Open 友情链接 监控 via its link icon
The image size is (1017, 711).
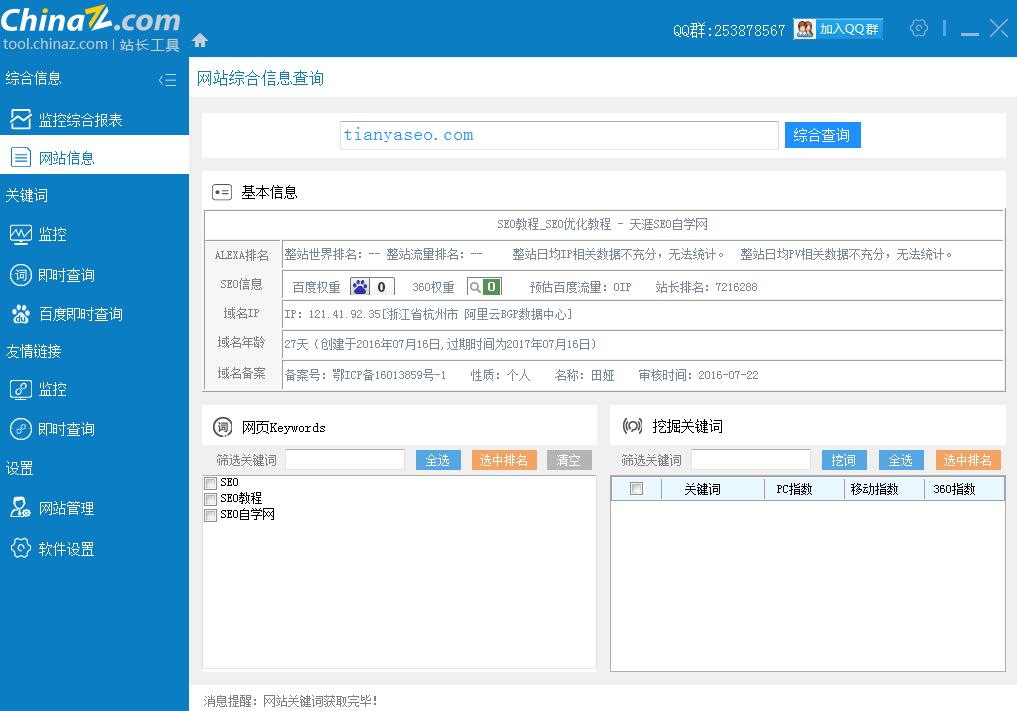[22, 389]
